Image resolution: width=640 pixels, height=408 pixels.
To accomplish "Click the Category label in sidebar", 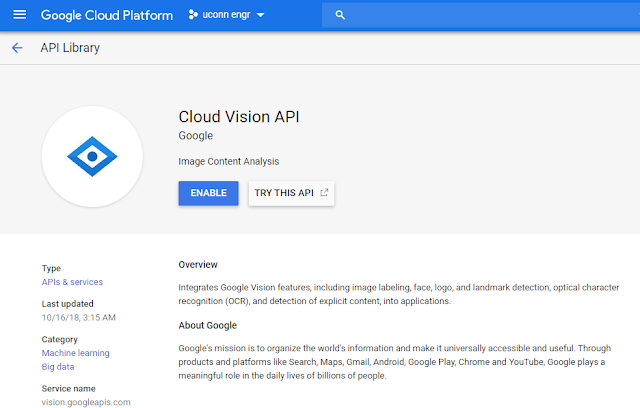I will (x=60, y=339).
